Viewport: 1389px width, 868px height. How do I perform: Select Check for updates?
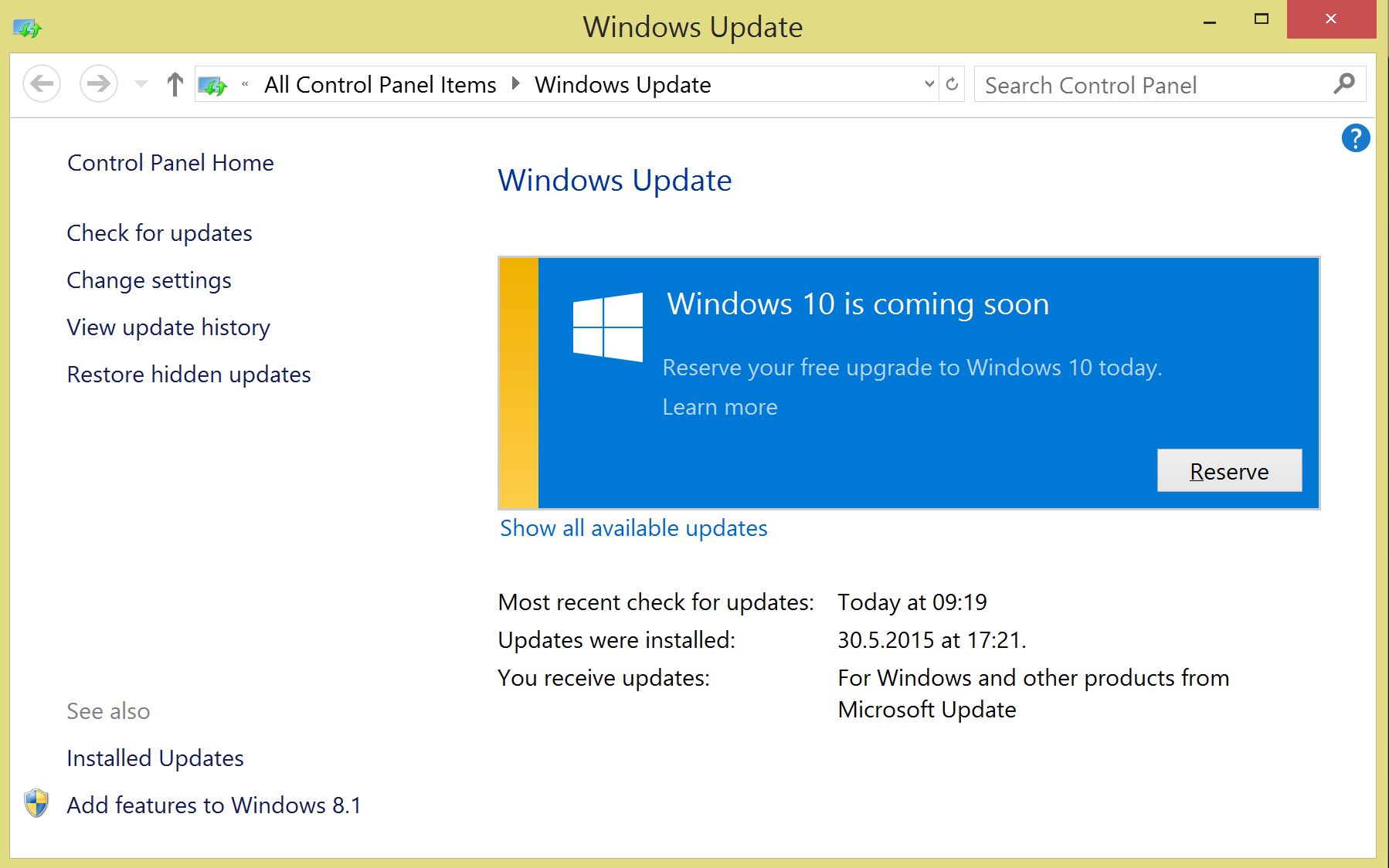click(x=159, y=232)
